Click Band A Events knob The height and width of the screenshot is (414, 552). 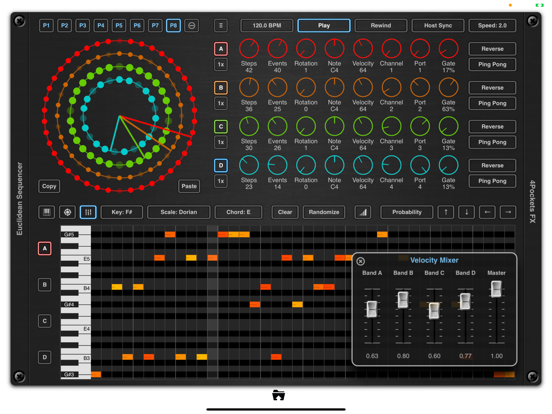[277, 49]
